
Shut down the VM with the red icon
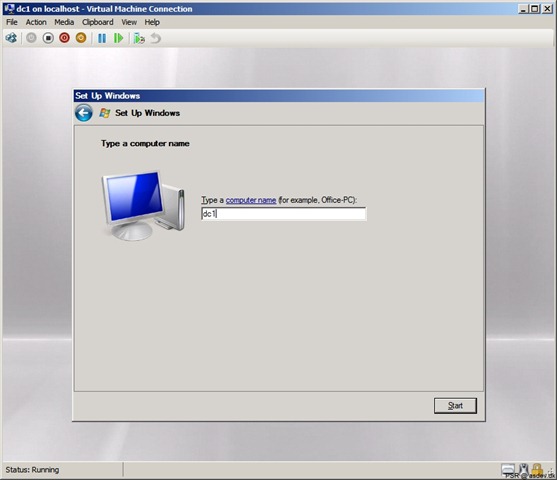[64, 38]
